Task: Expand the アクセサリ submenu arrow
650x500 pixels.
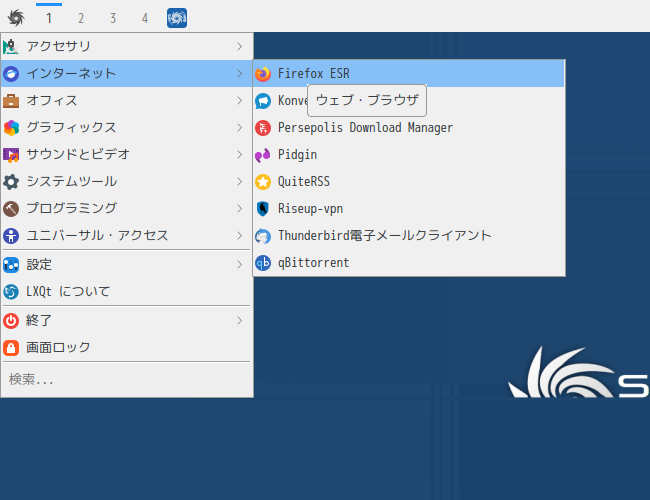Action: click(240, 46)
